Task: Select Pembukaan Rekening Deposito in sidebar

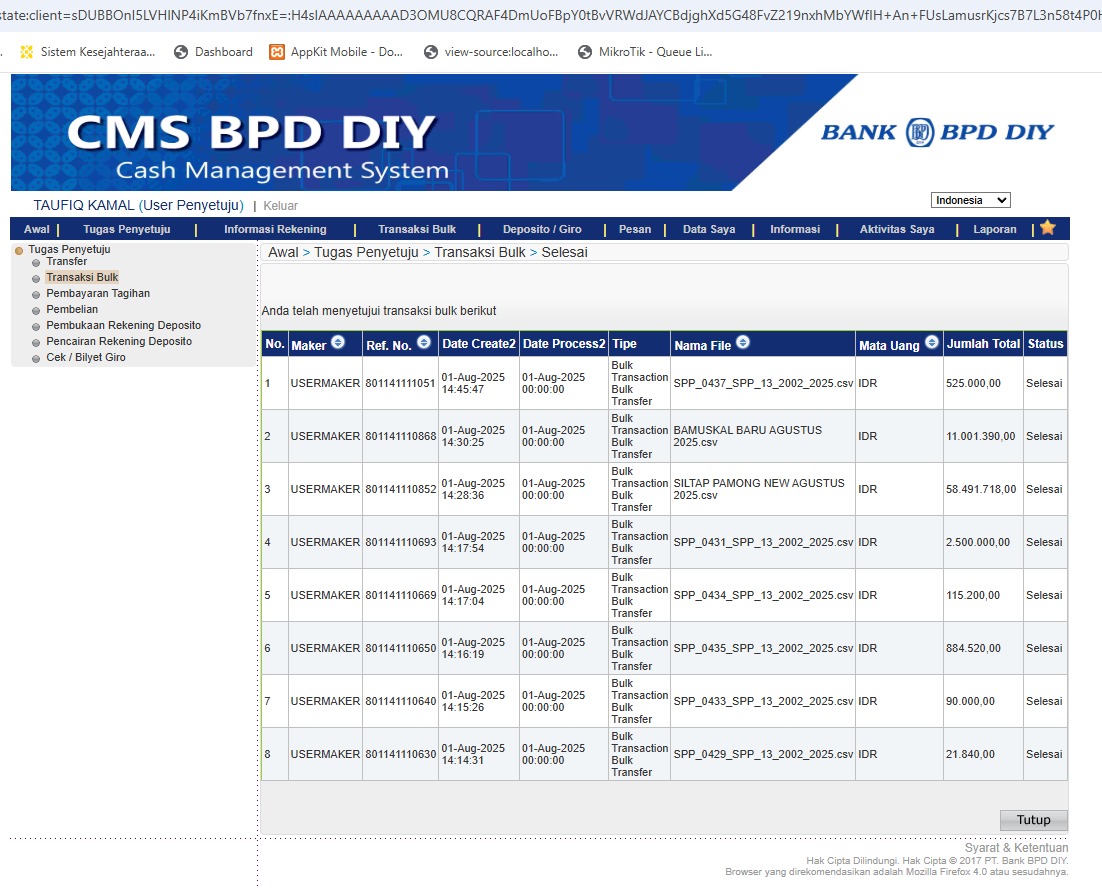Action: tap(124, 325)
